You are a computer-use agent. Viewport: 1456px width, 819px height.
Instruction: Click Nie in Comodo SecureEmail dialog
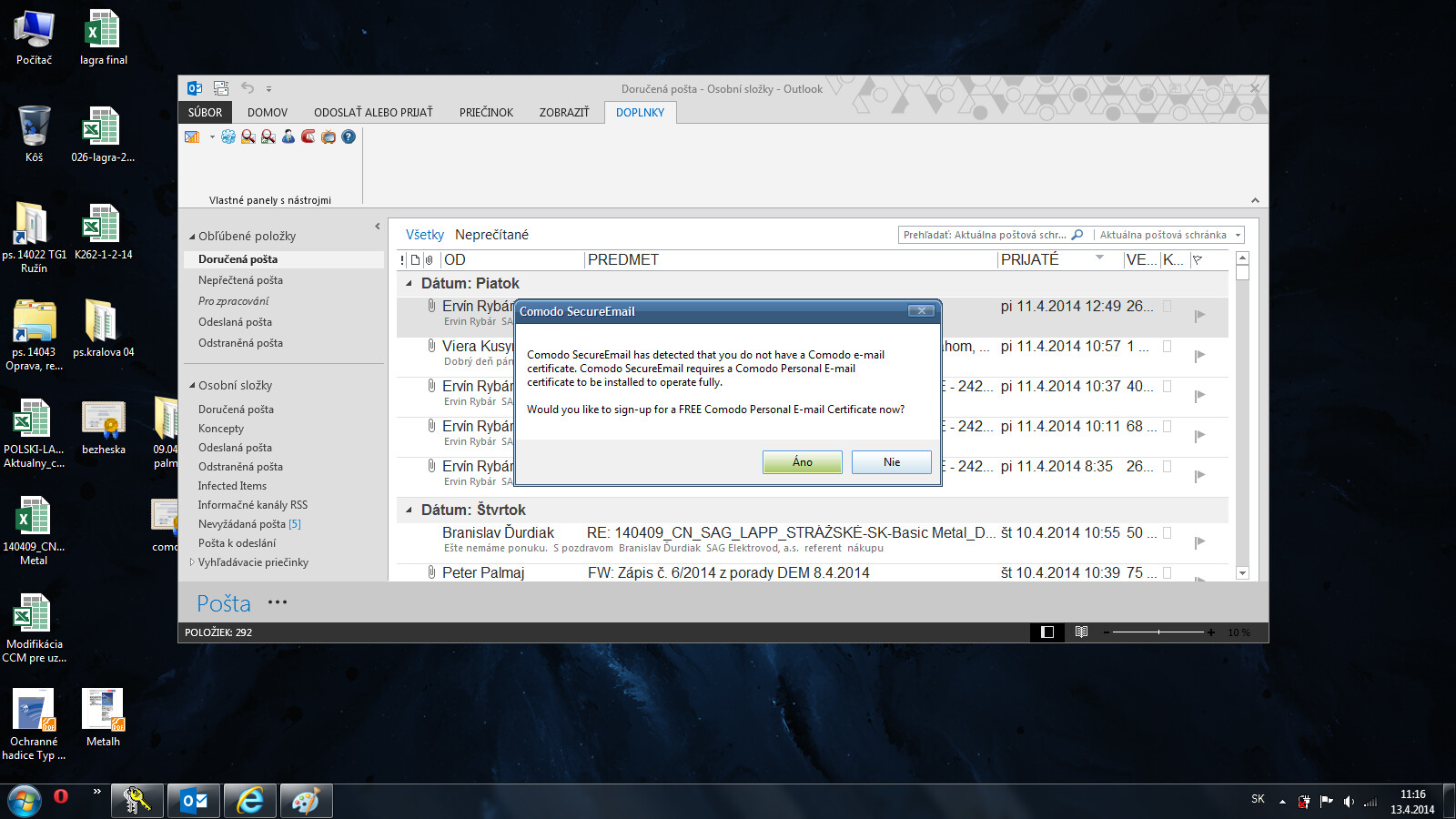892,462
